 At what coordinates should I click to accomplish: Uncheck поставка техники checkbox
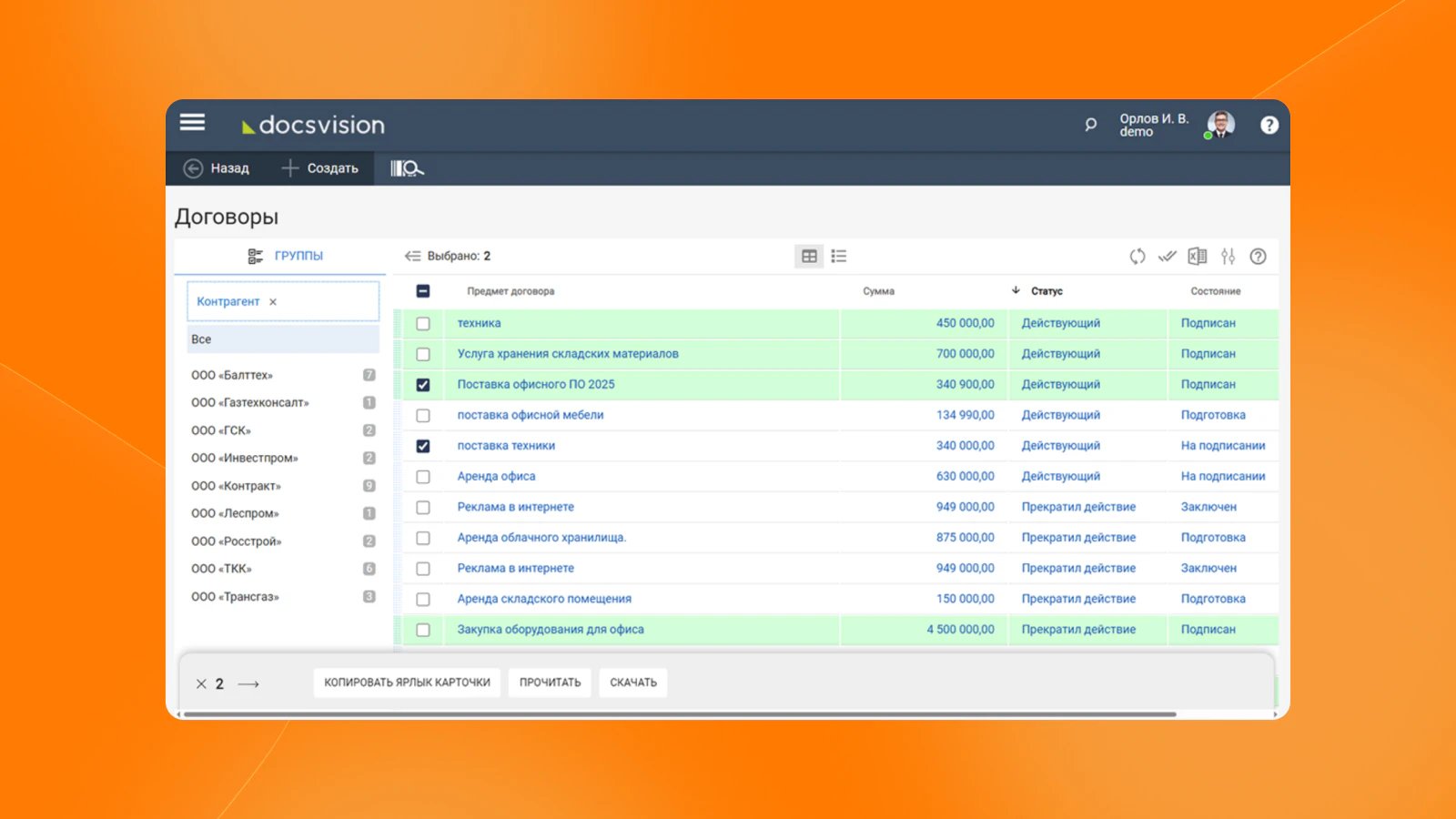[x=423, y=446]
